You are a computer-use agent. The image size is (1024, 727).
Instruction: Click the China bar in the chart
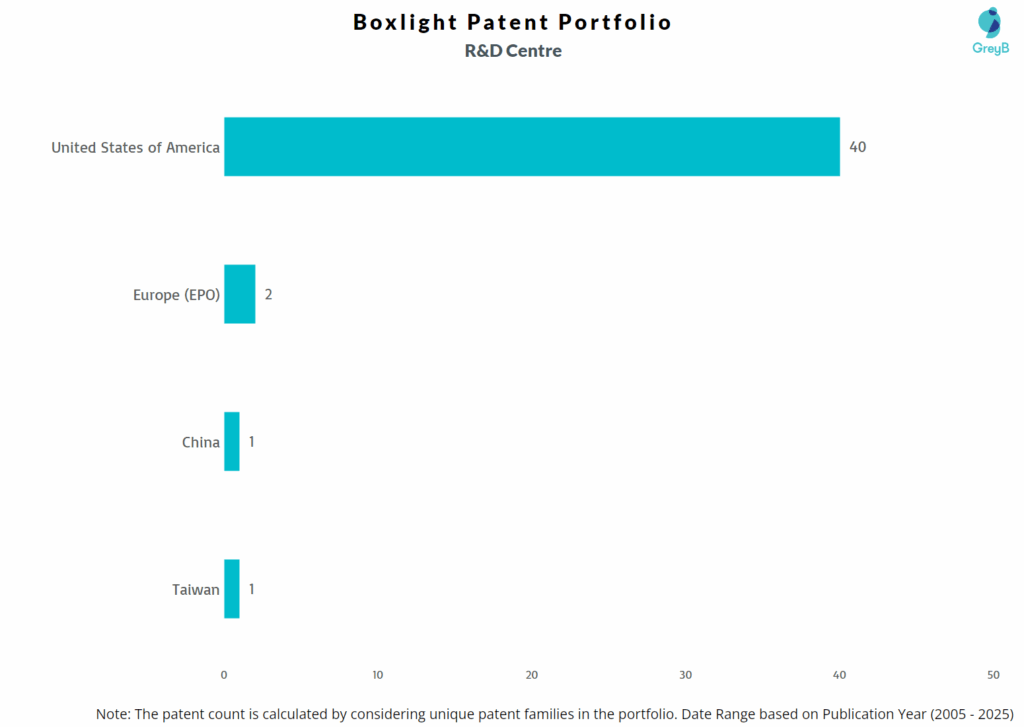tap(232, 441)
